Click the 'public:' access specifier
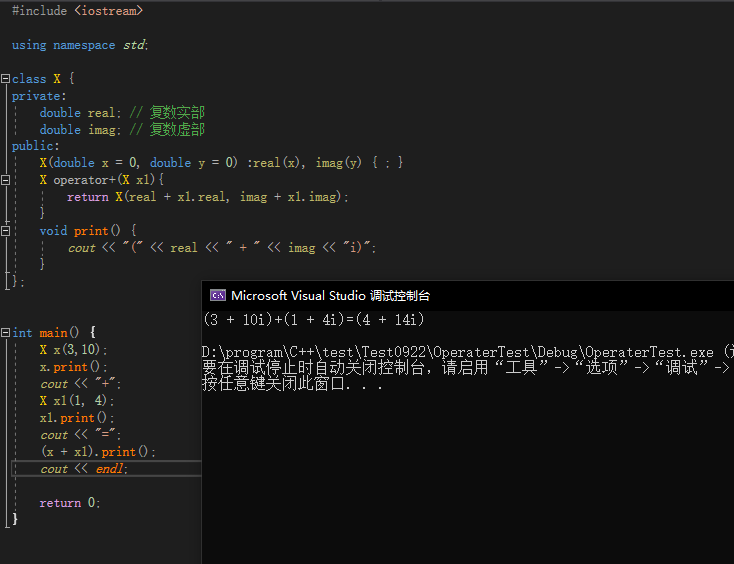 (36, 146)
